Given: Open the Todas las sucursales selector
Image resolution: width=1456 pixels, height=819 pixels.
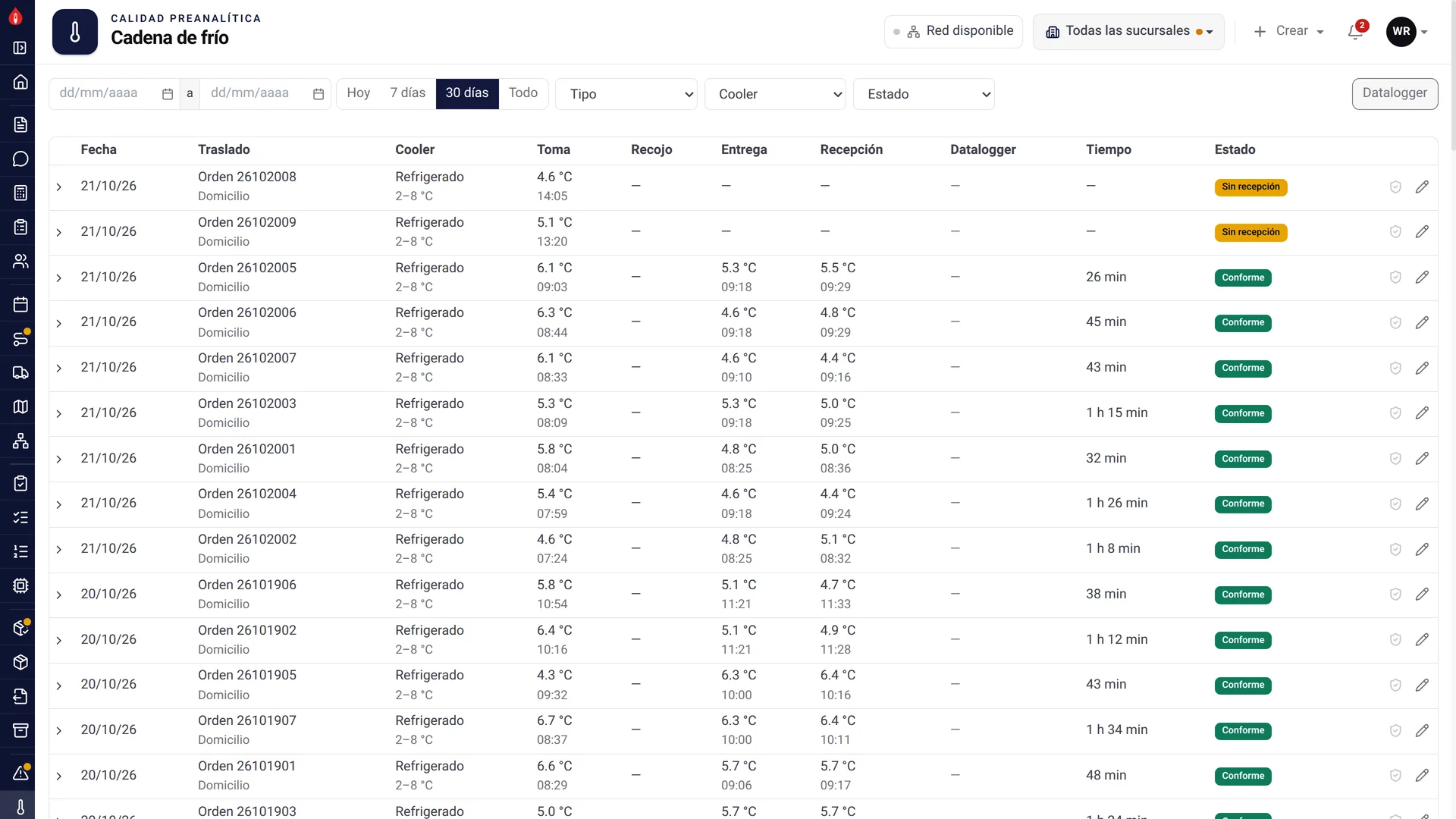Looking at the screenshot, I should [x=1128, y=31].
